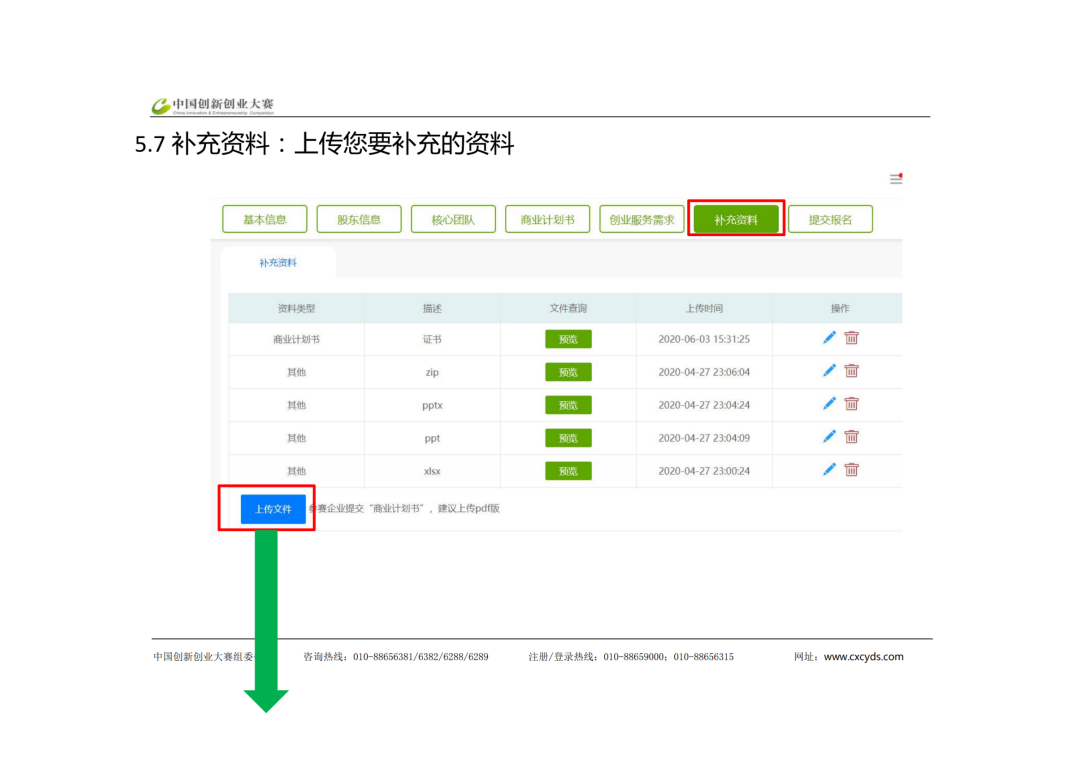Viewport: 1080px width, 764px height.
Task: Click the edit pencil for the 证书 row
Action: (829, 338)
